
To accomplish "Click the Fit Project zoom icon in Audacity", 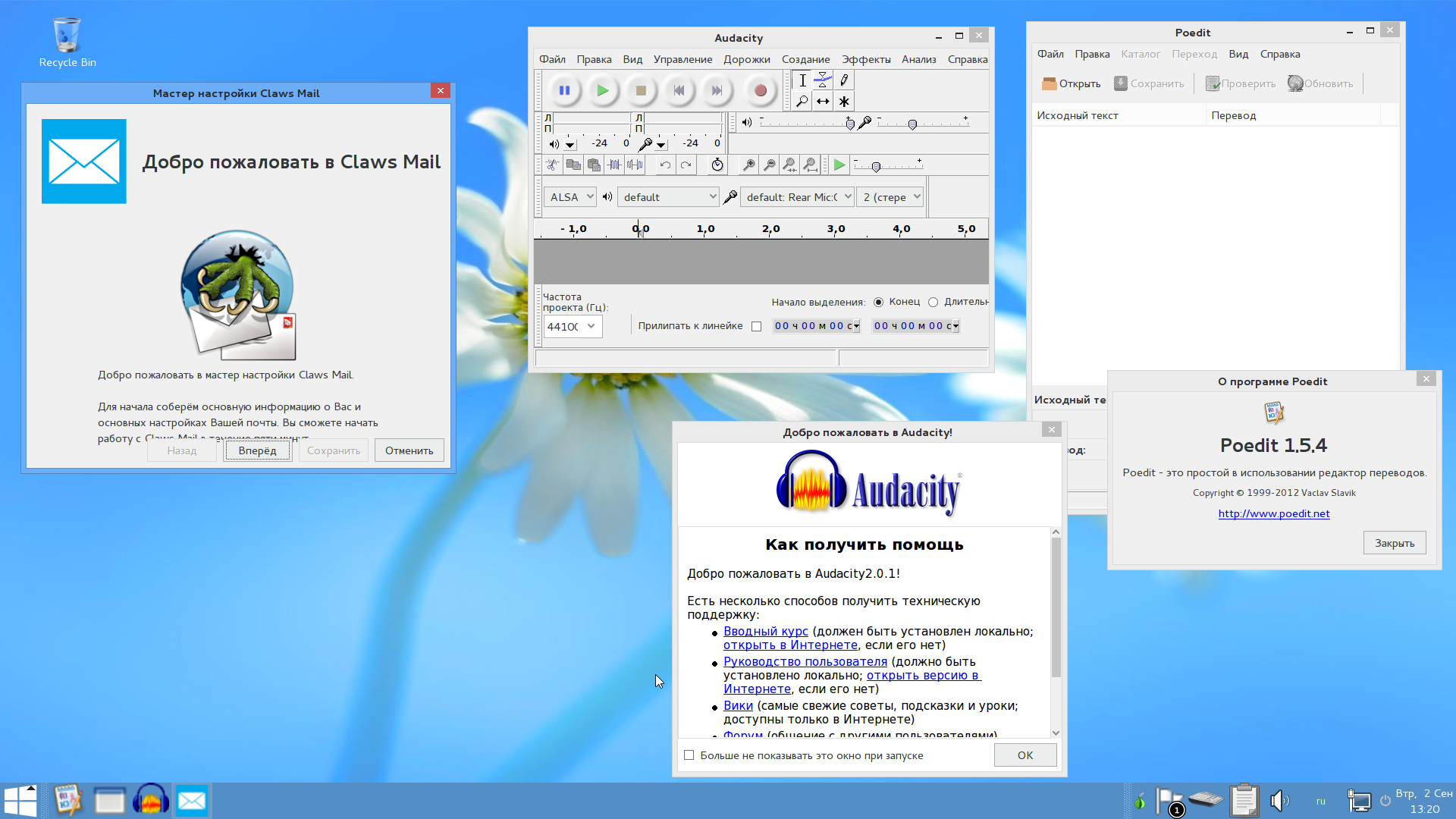I will click(x=810, y=165).
